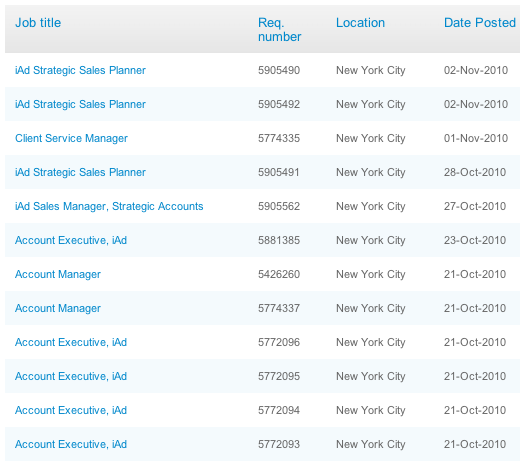The height and width of the screenshot is (462, 520).
Task: Open Account Executive, iAd req 5772095
Action: (71, 376)
